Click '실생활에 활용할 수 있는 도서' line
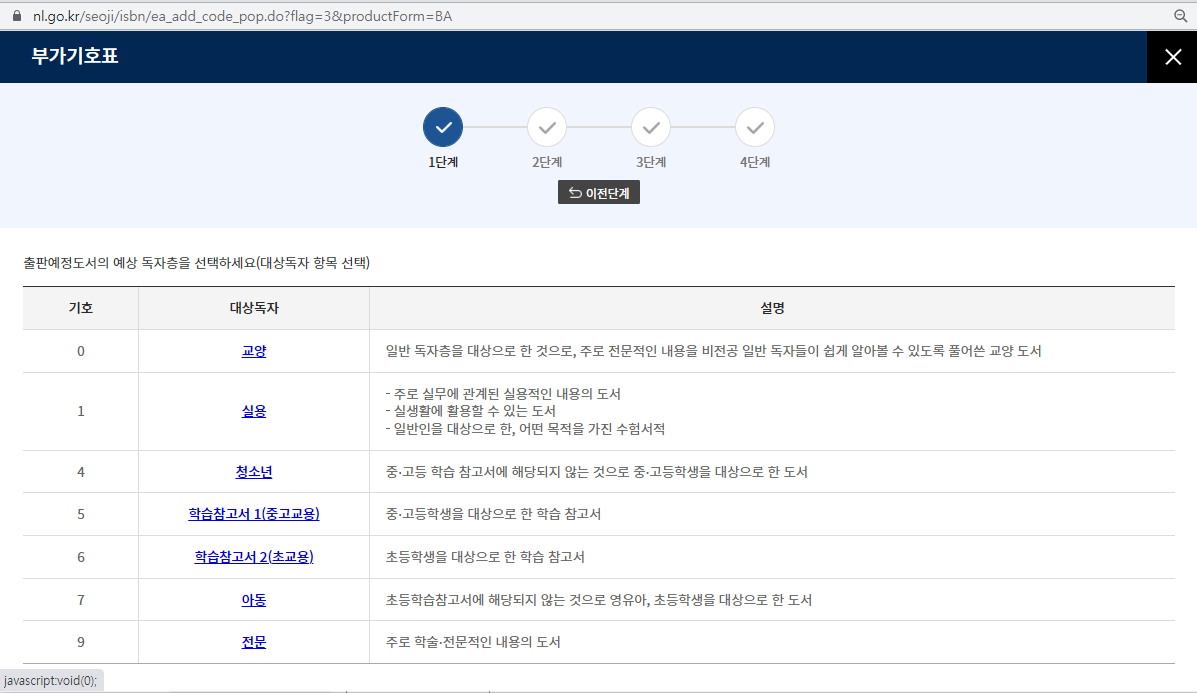This screenshot has height=693, width=1197. click(x=470, y=411)
